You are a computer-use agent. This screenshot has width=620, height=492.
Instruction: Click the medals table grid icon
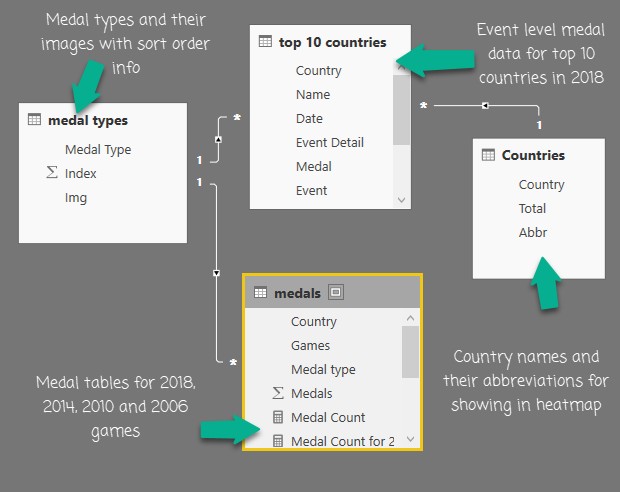click(261, 293)
